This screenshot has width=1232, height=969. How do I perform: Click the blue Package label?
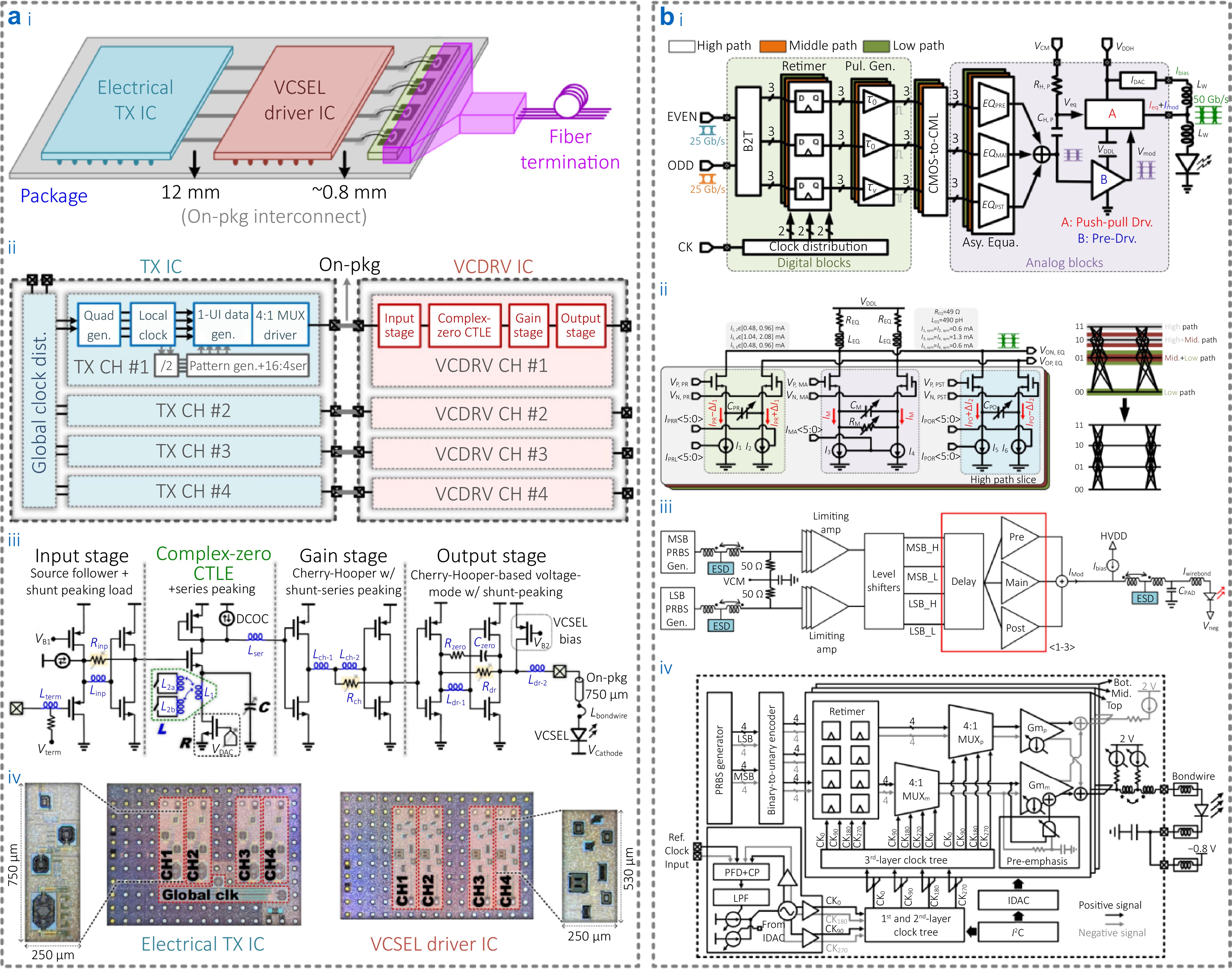point(54,196)
